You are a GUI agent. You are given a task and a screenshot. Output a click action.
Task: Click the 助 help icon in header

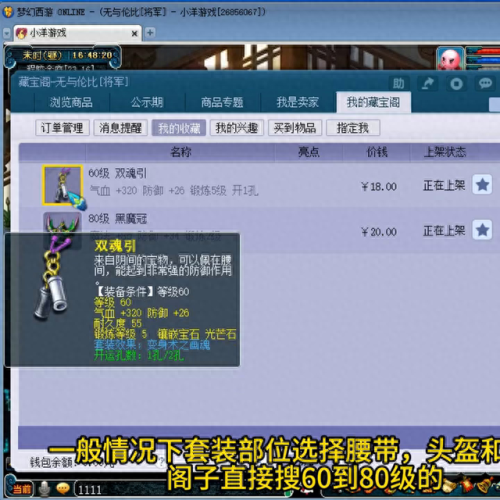pyautogui.click(x=398, y=83)
